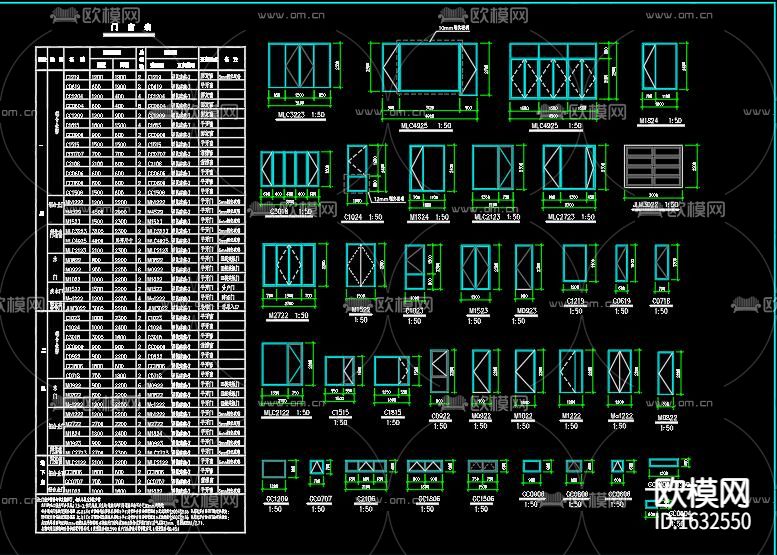Viewport: 777px width, 555px height.
Task: Click the MLC2122 1:50 label
Action: click(x=286, y=412)
